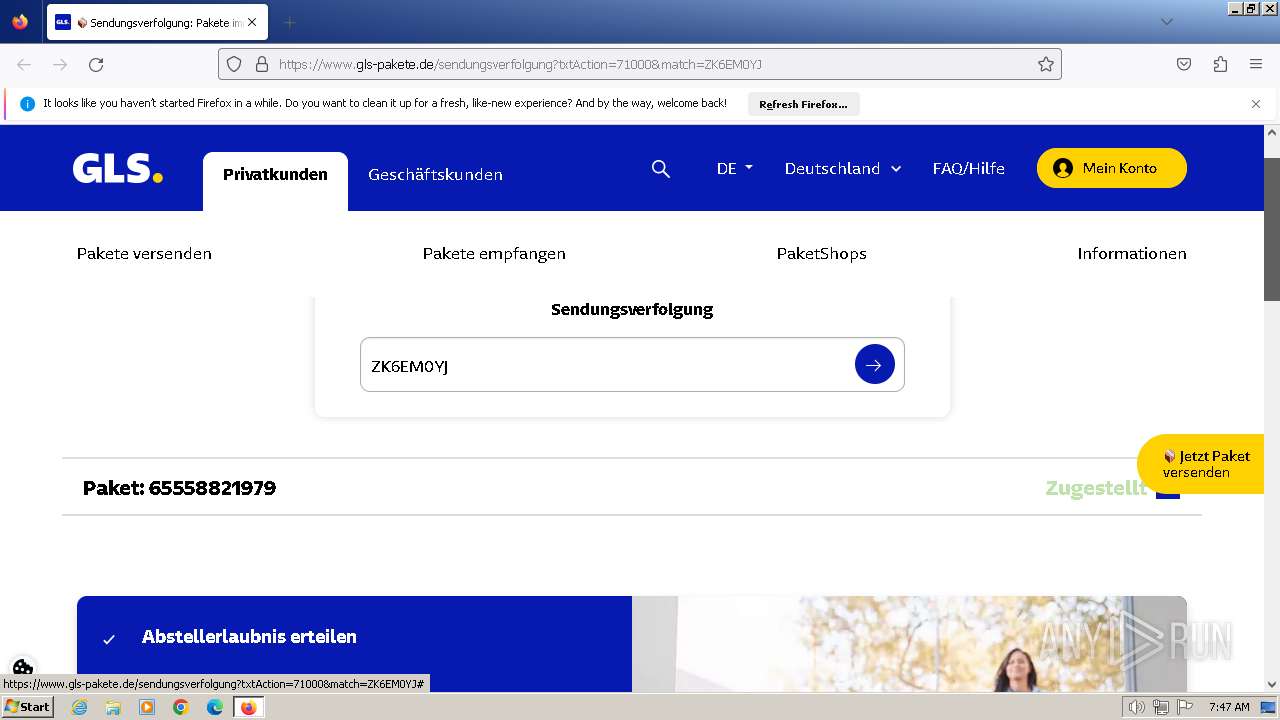Reload the page in Firefox
The height and width of the screenshot is (720, 1280).
(96, 64)
